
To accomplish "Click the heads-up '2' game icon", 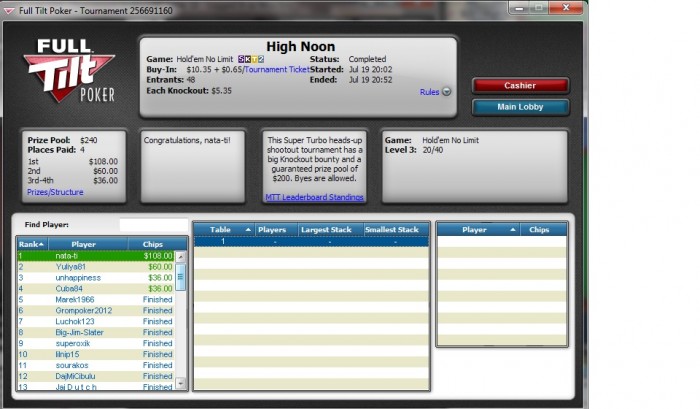I will tap(261, 59).
